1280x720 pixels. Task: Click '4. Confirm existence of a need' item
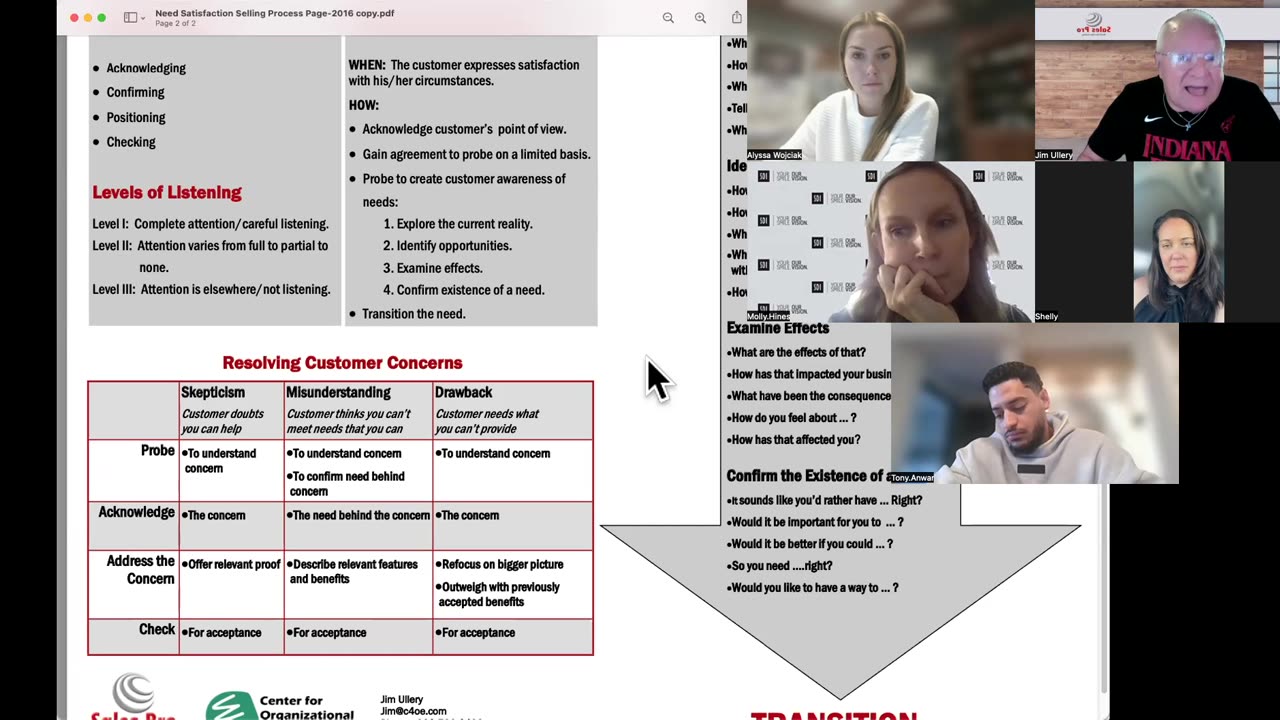coord(464,290)
